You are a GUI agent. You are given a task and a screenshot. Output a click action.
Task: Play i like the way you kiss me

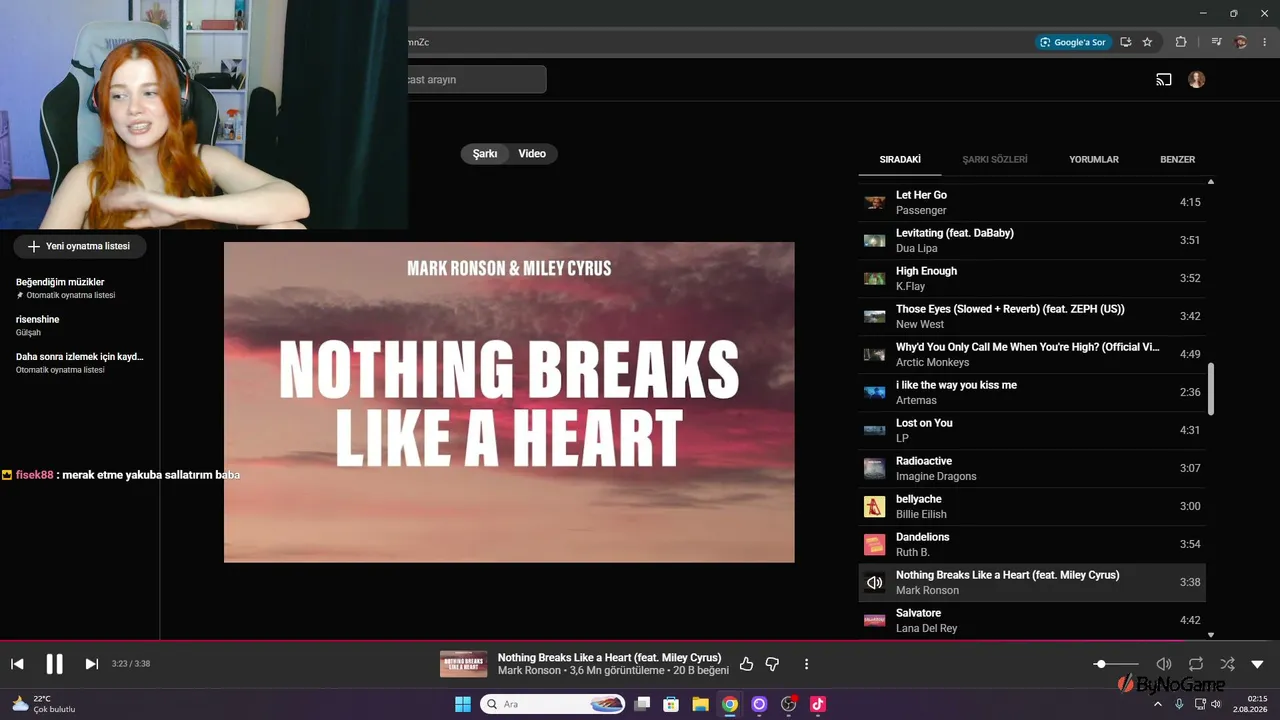coord(1032,393)
